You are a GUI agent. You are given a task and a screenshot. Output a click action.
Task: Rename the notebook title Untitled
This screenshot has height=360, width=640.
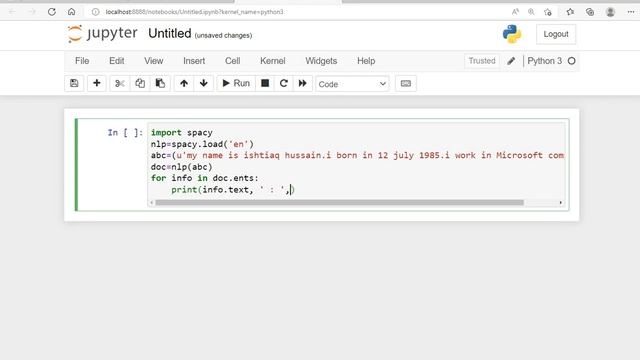pyautogui.click(x=169, y=33)
